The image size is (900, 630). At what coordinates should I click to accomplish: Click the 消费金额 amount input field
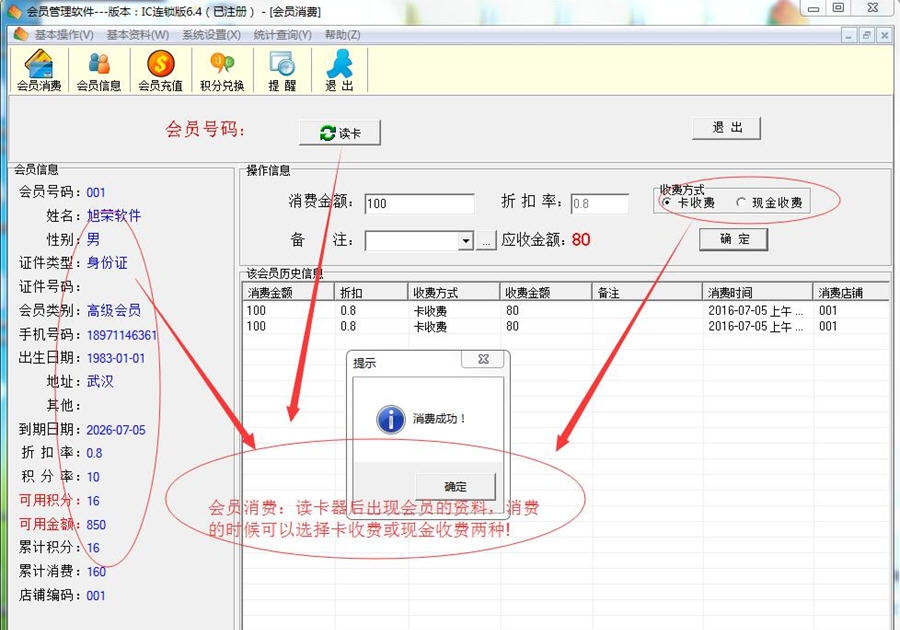[x=419, y=203]
